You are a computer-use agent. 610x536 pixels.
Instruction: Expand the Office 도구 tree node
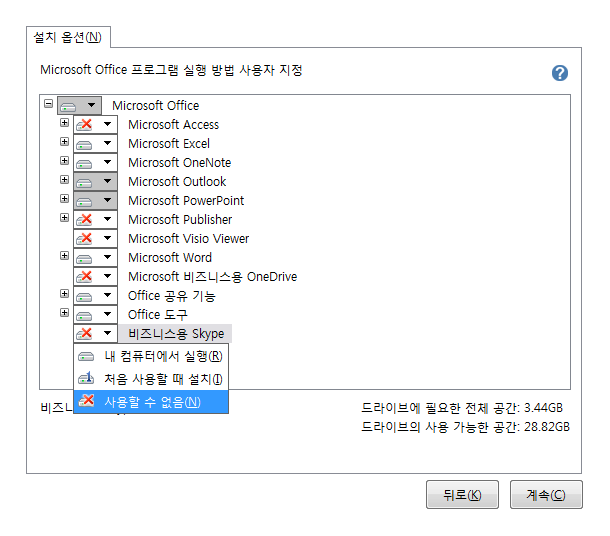click(65, 313)
